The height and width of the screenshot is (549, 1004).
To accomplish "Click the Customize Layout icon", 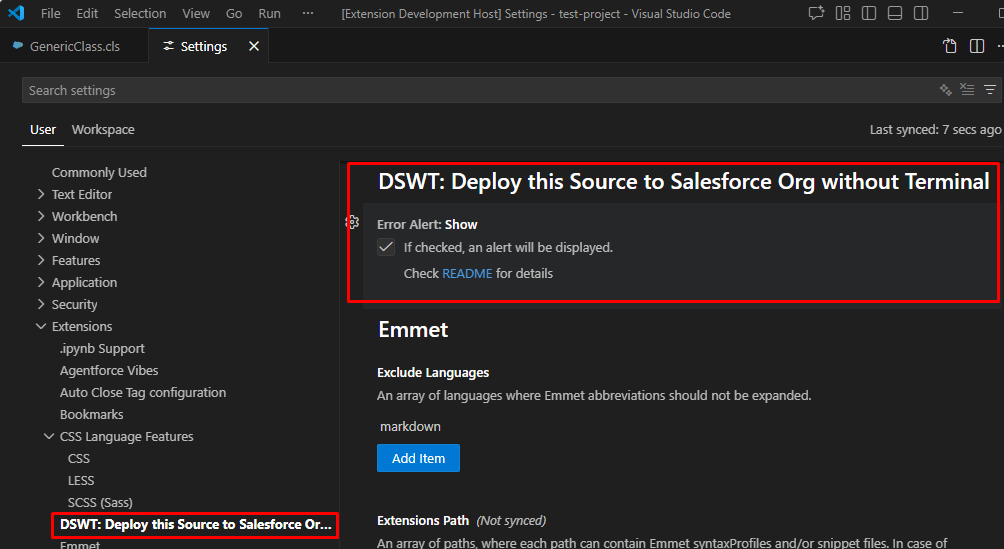I will point(843,13).
